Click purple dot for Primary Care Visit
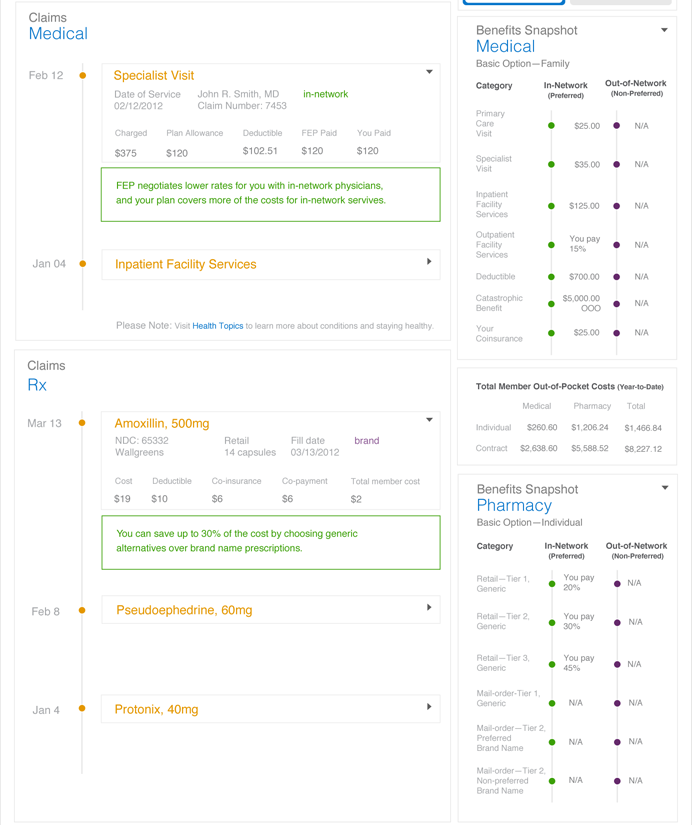Viewport: 692px width, 825px height. [617, 126]
